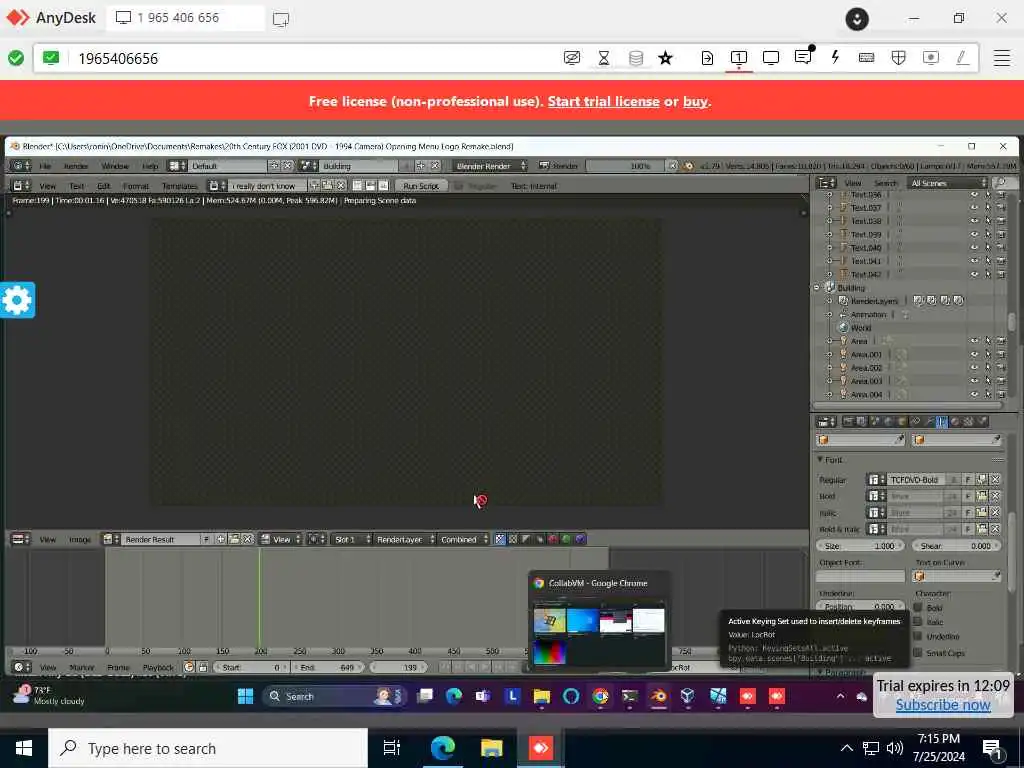Expand the Text.037 tree node

click(x=830, y=208)
